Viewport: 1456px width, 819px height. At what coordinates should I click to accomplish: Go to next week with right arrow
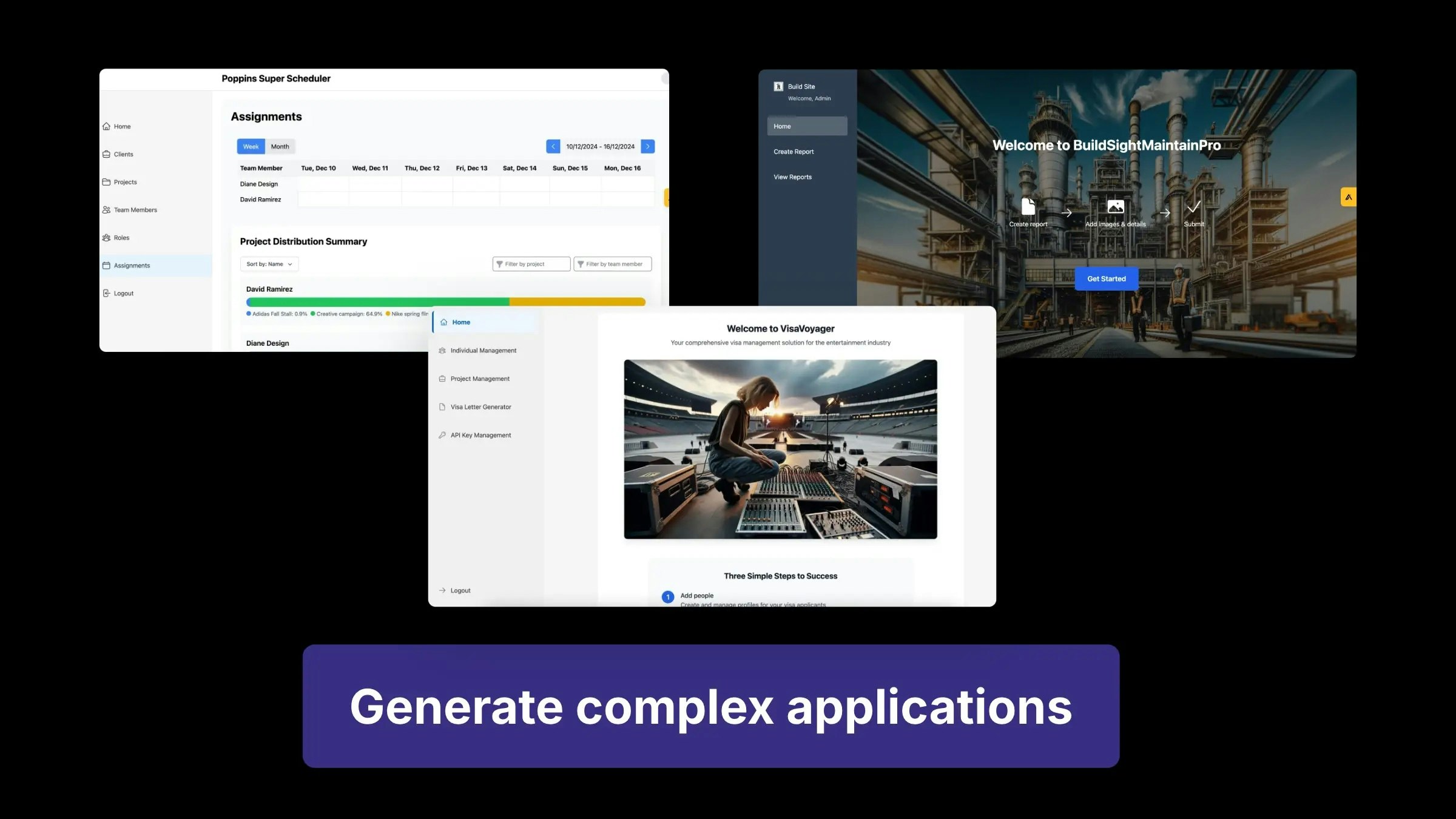647,146
